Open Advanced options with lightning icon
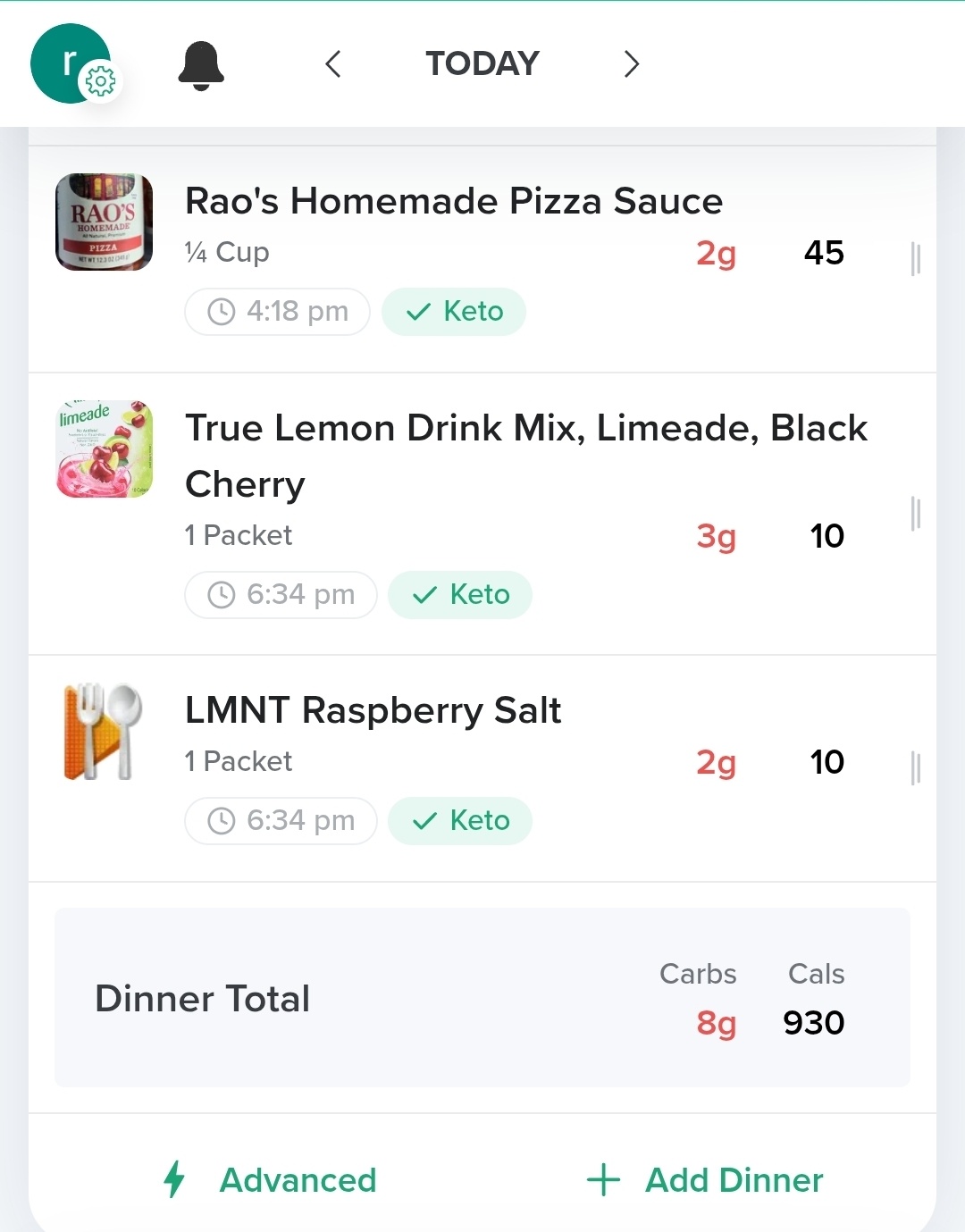The height and width of the screenshot is (1232, 965). click(x=270, y=1180)
